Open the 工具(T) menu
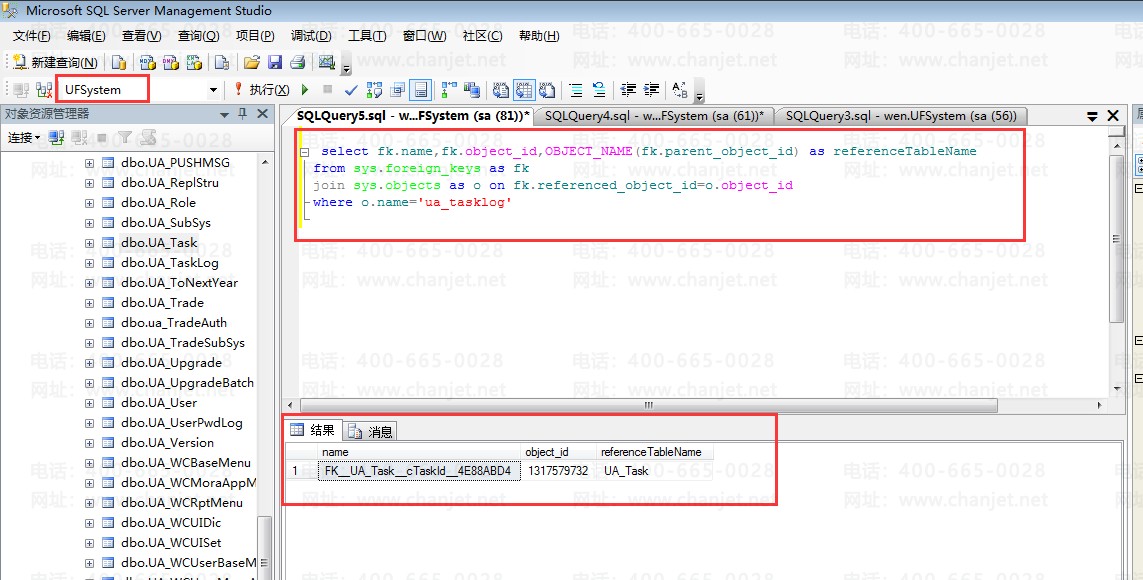Screen dimensions: 1143x580 point(366,36)
